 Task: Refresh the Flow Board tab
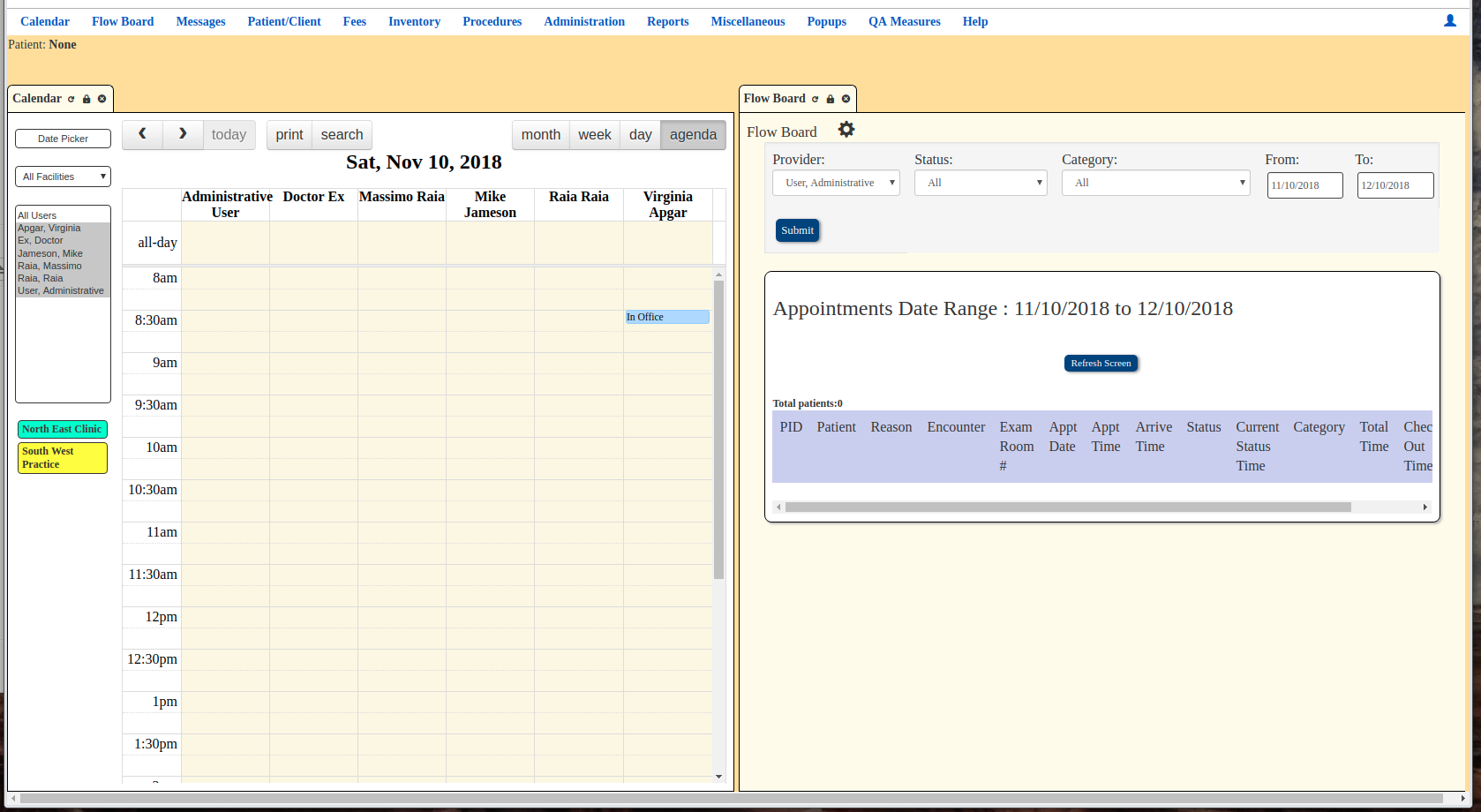[815, 99]
